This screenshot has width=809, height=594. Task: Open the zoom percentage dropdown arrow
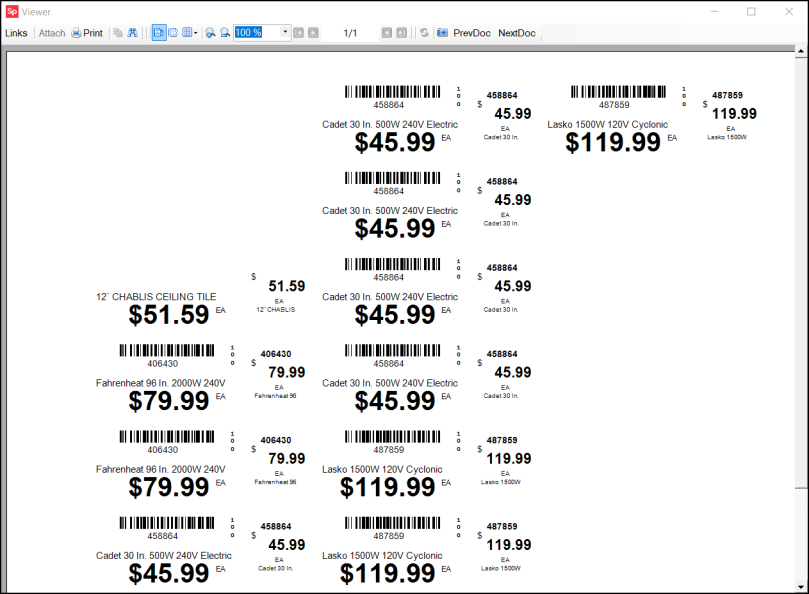285,33
